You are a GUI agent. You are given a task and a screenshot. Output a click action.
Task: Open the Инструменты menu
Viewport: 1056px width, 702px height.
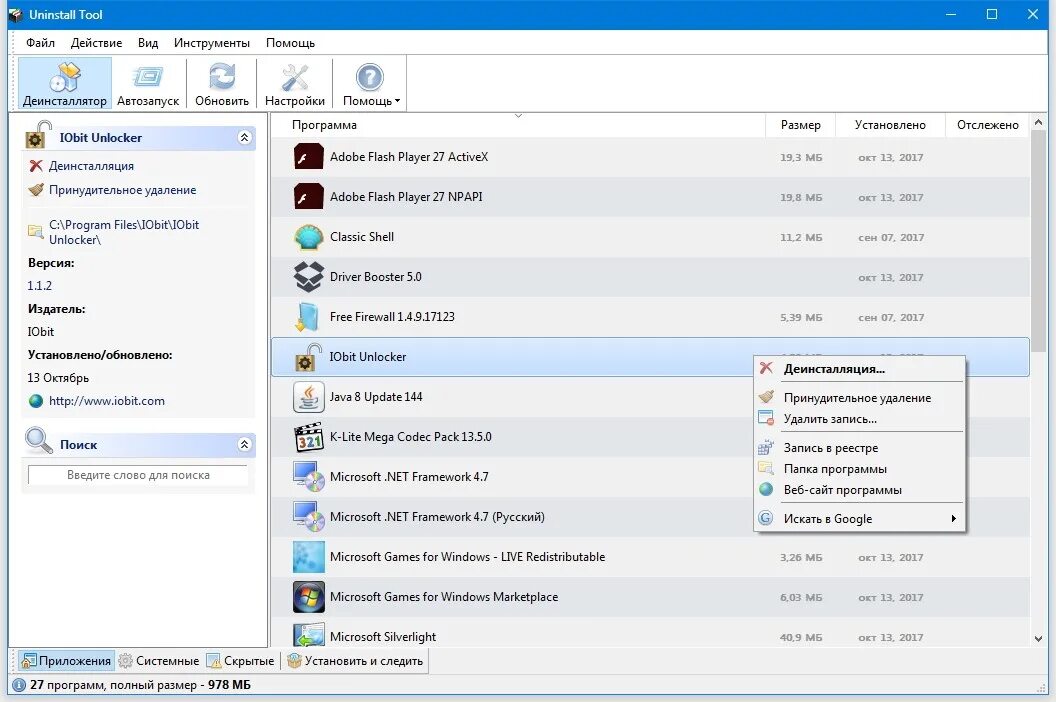211,43
